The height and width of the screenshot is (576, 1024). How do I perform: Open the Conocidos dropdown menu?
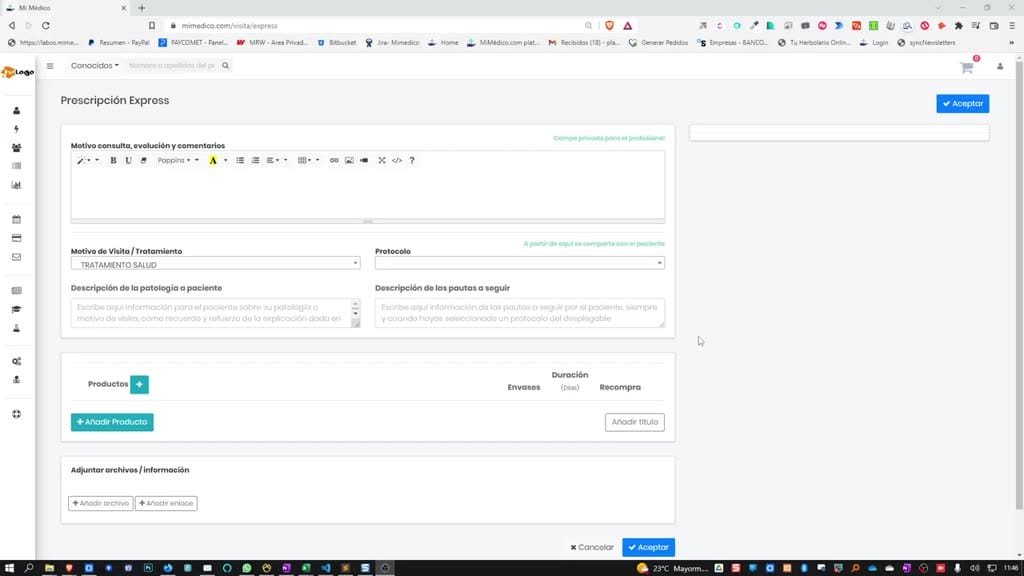(x=95, y=66)
